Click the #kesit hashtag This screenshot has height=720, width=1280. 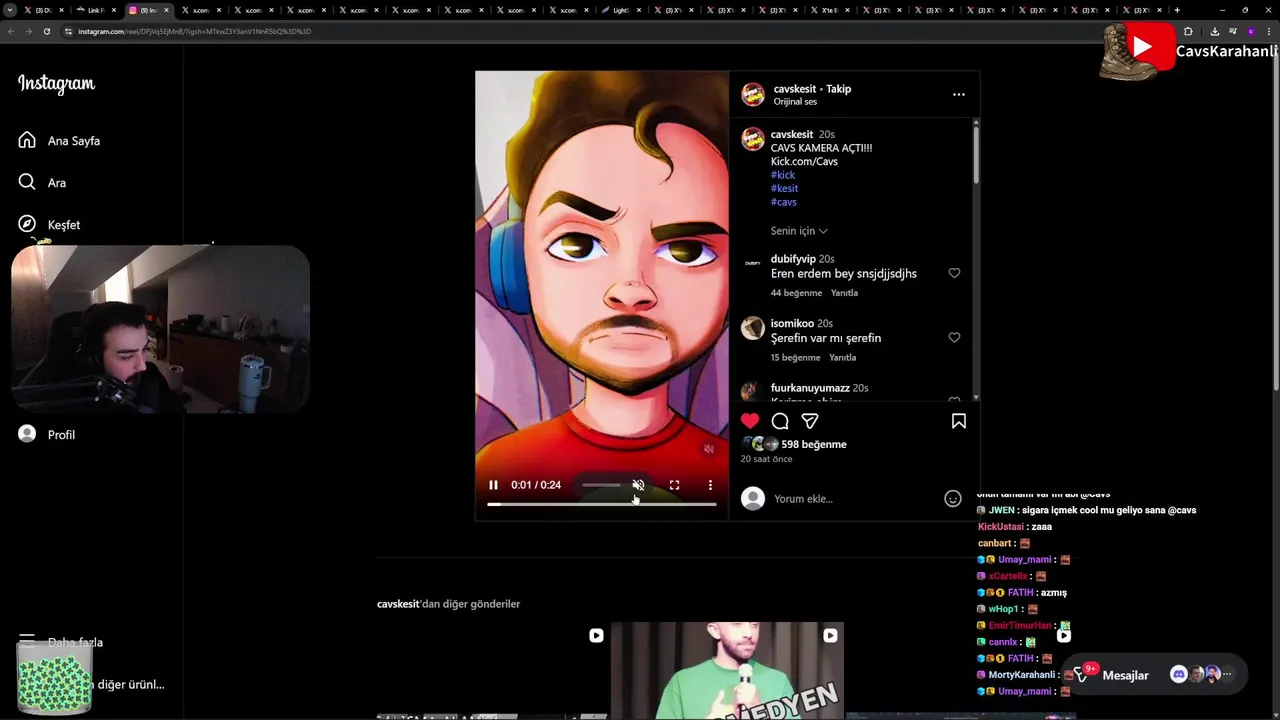[784, 188]
